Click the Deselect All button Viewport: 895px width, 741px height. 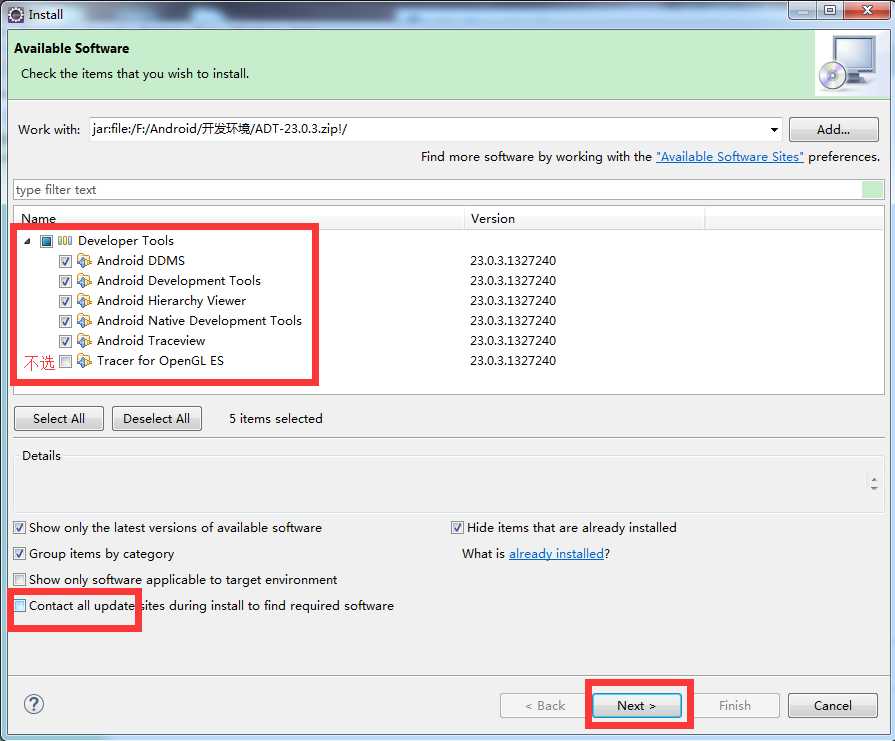tap(156, 418)
